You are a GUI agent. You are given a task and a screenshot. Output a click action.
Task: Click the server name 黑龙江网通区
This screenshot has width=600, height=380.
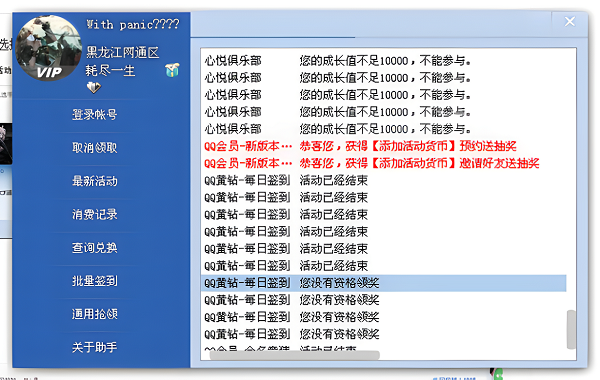(x=122, y=52)
